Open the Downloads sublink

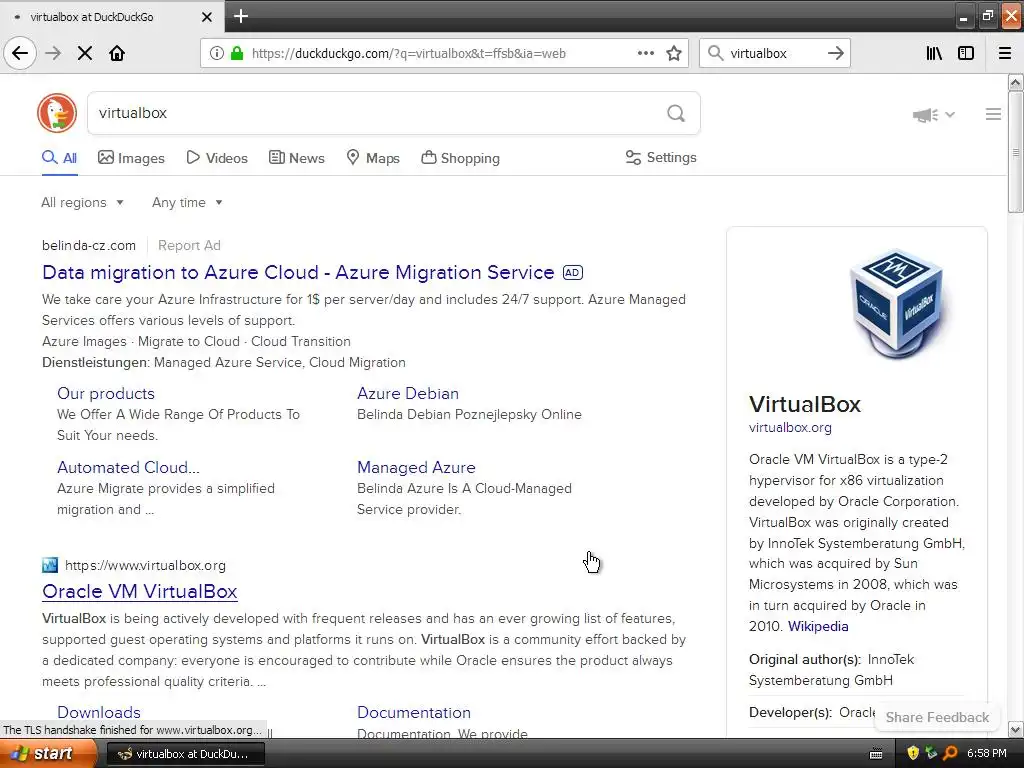pos(99,712)
